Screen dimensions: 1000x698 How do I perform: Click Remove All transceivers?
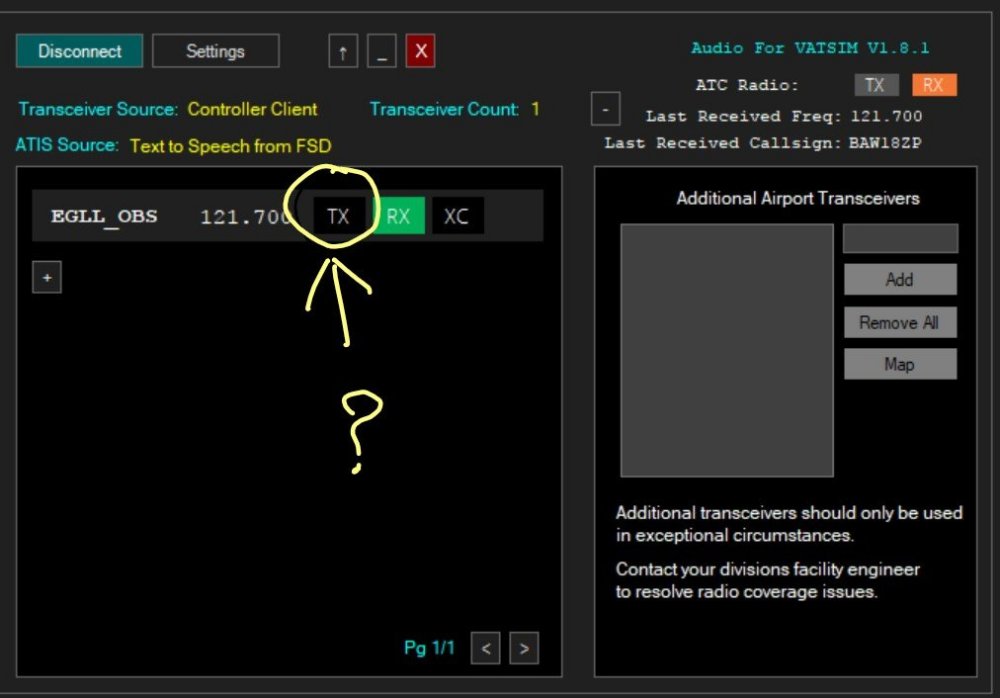[900, 322]
